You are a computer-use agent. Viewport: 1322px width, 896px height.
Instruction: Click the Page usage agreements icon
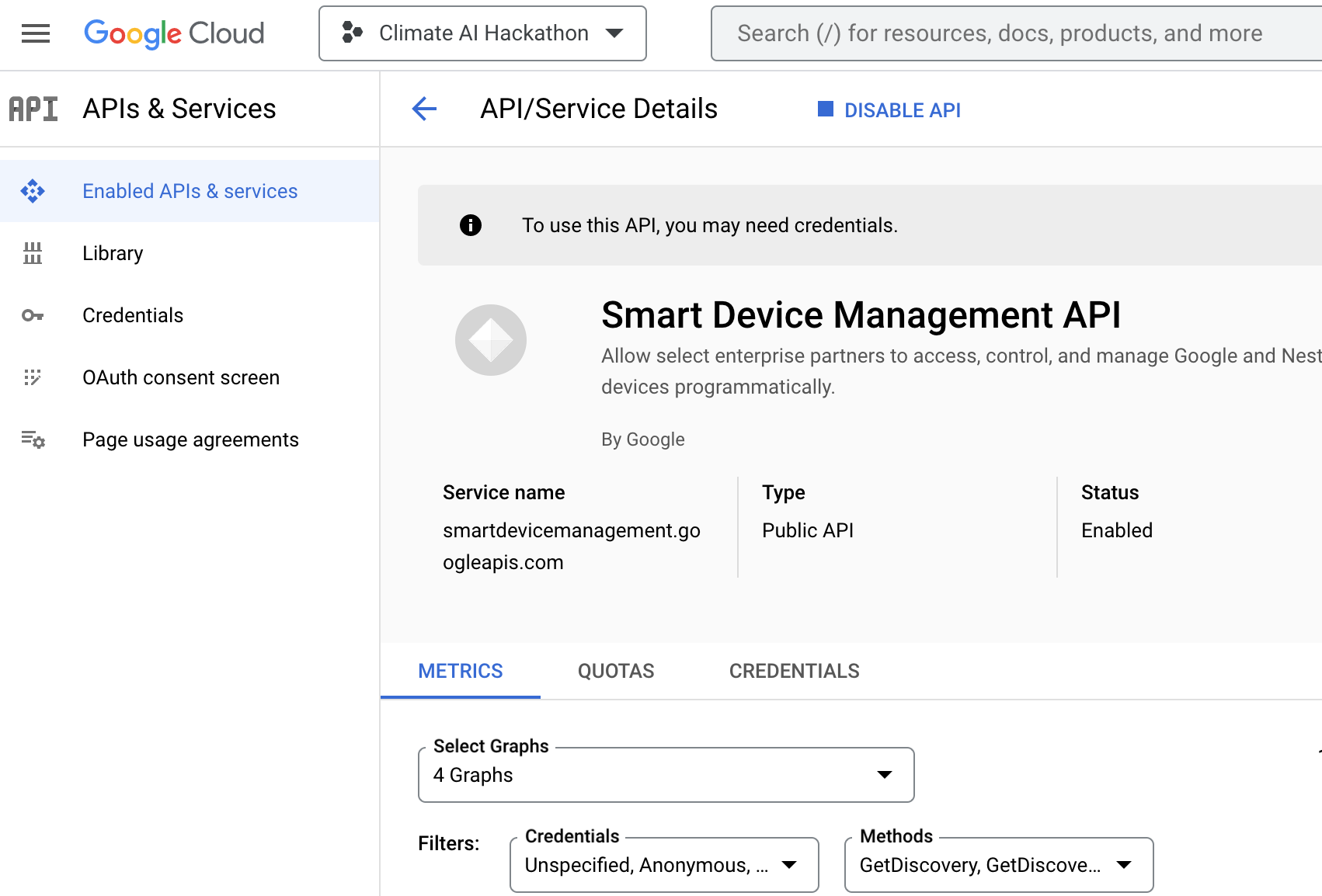click(33, 439)
